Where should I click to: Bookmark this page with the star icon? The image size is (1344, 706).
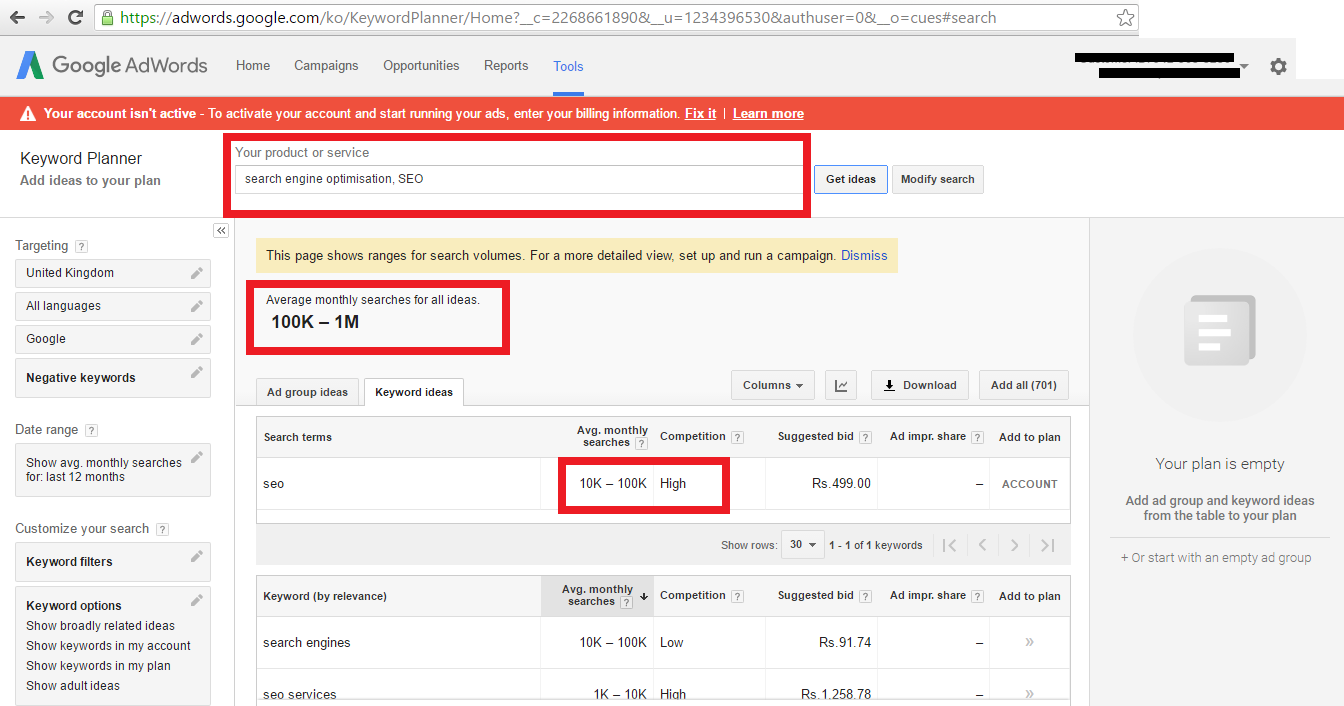point(1125,18)
